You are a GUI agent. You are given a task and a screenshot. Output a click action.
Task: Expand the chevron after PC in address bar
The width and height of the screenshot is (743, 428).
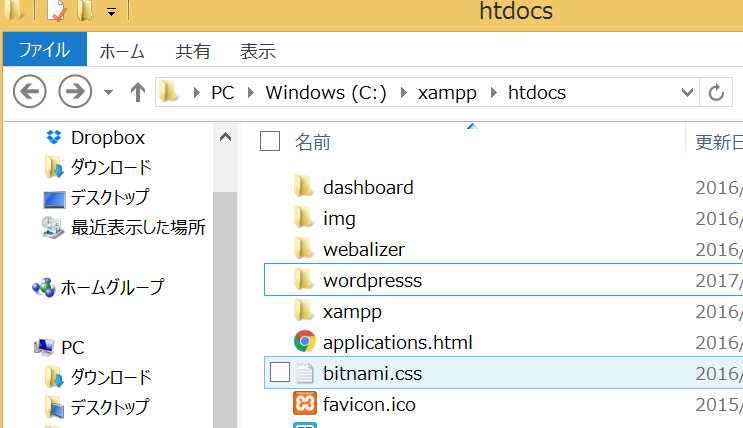click(251, 92)
